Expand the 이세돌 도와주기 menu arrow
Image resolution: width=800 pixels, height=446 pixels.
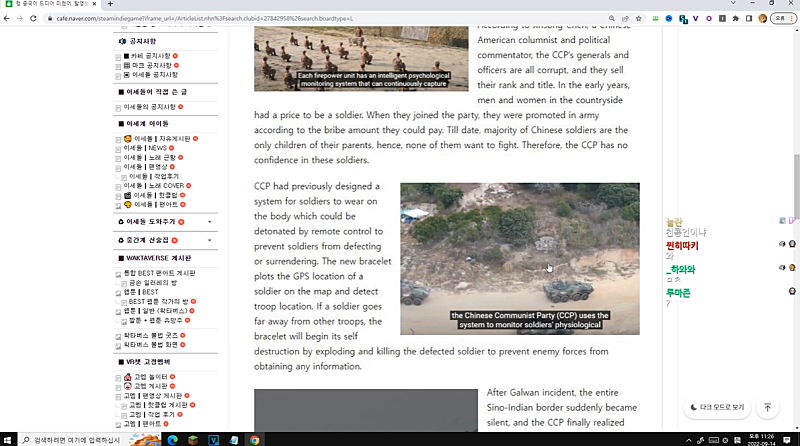(209, 222)
